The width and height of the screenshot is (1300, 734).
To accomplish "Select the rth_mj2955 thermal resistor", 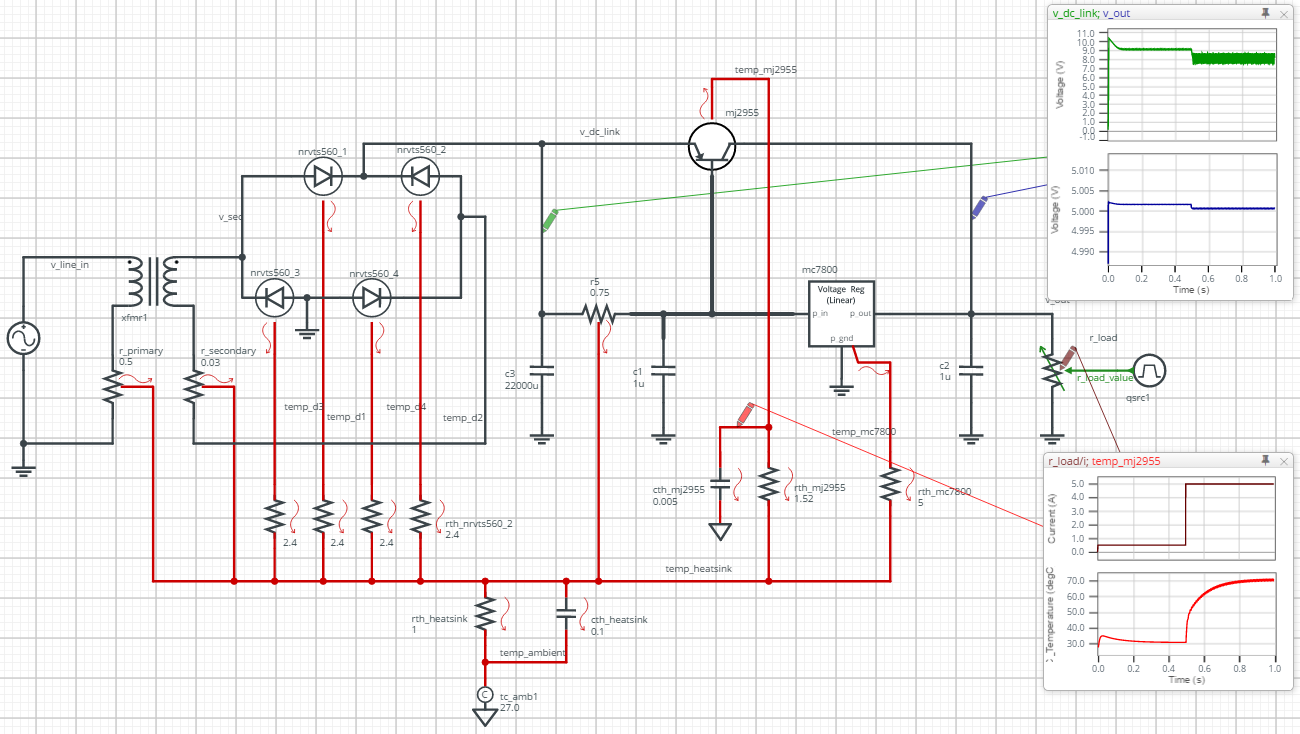I will (769, 485).
